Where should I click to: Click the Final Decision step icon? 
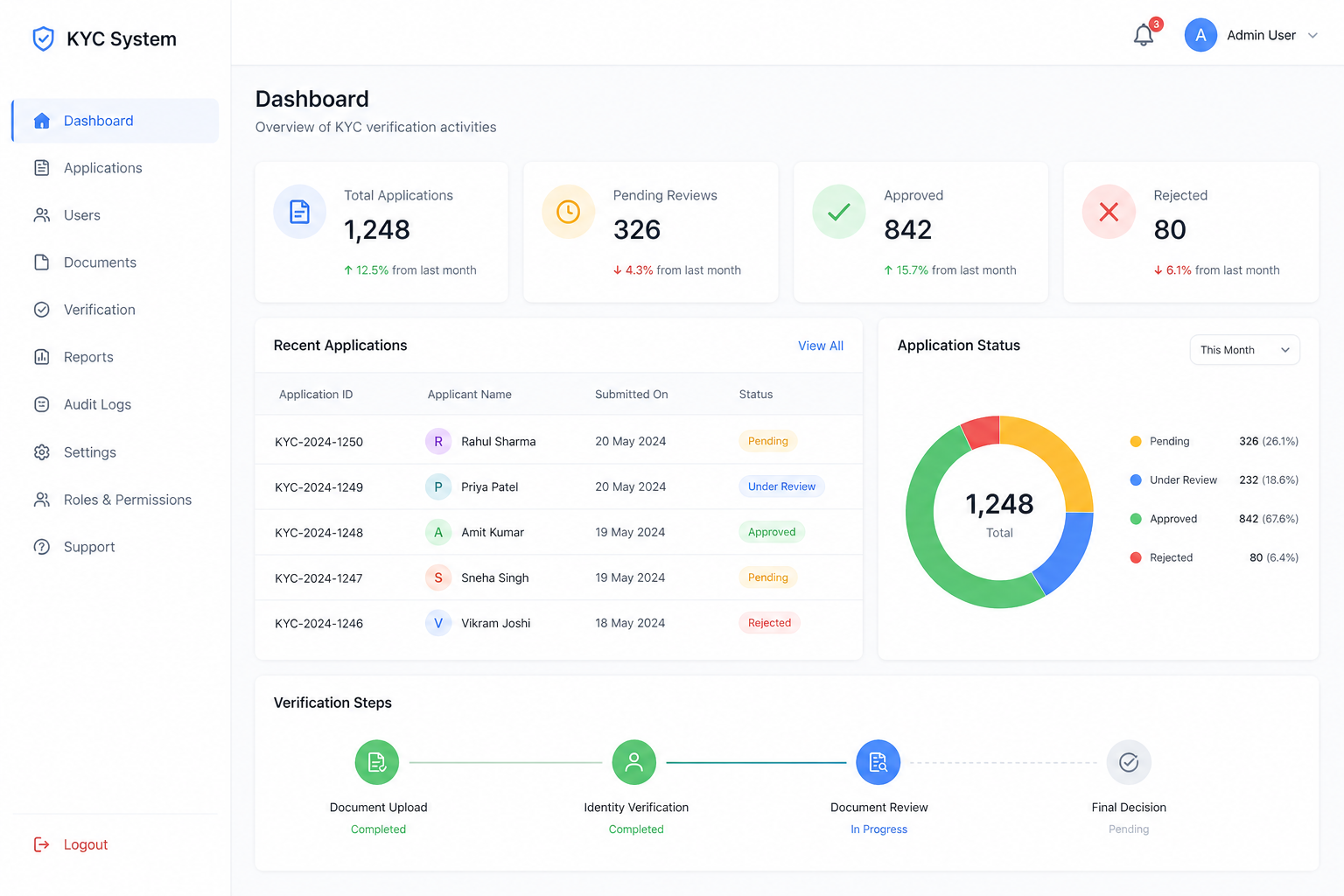[1129, 763]
